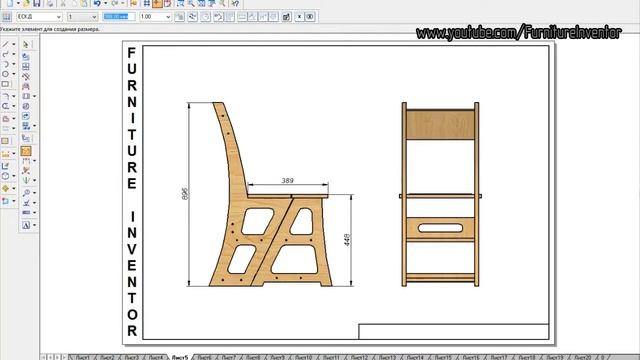Select the Circle drawing tool

(5, 74)
